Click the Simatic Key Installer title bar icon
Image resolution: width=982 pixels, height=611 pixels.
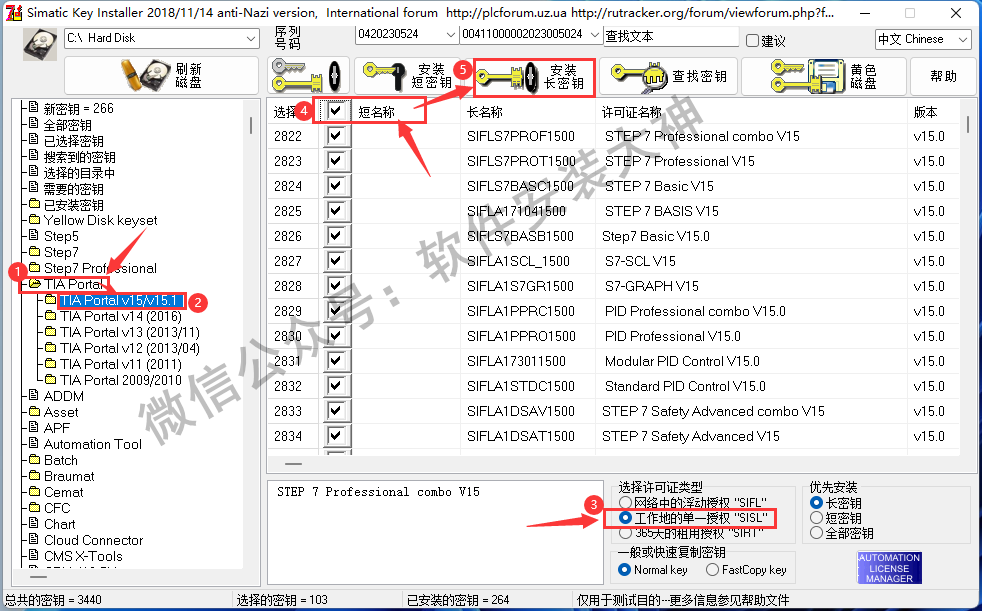coord(13,13)
